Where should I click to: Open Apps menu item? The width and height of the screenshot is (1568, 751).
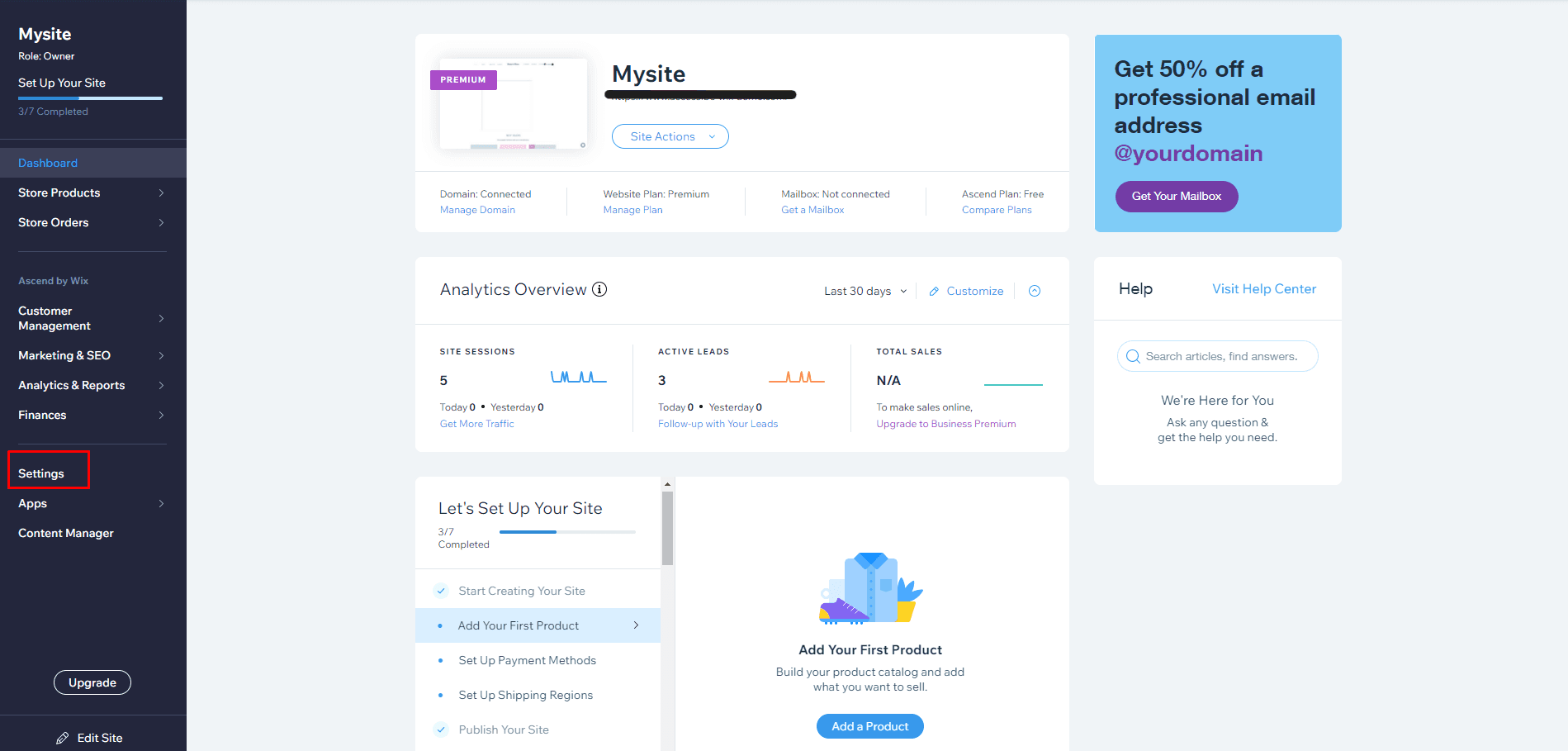[x=93, y=503]
